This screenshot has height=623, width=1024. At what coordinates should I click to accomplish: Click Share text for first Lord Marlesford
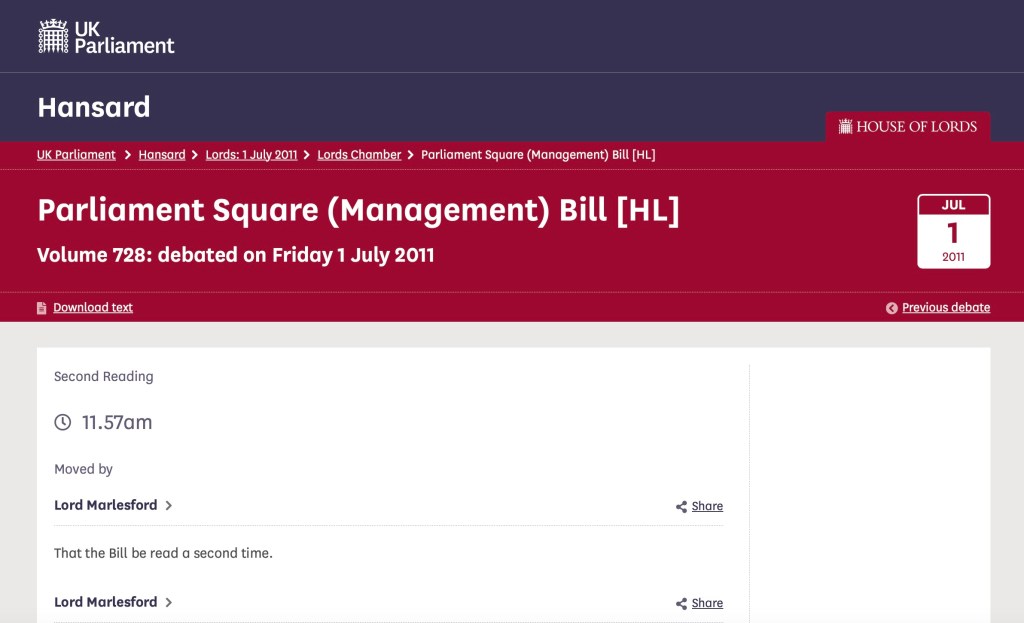(x=707, y=507)
